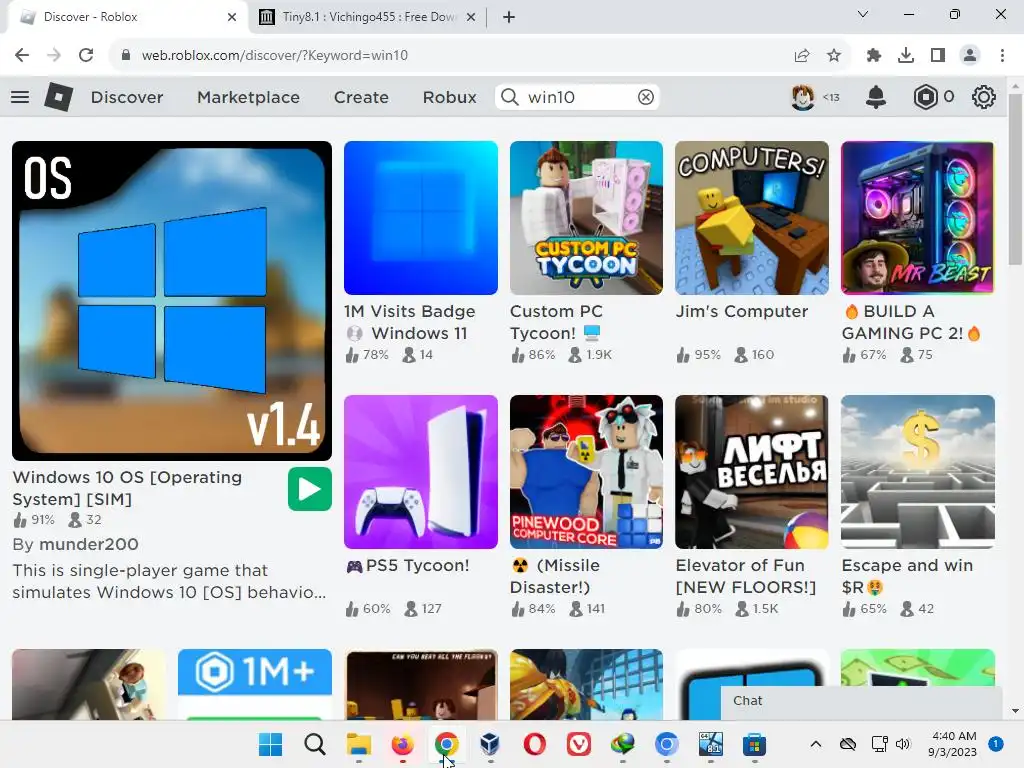Open the large Windows 10 OS v1.4 thumbnail
Image resolution: width=1024 pixels, height=768 pixels.
(x=172, y=300)
